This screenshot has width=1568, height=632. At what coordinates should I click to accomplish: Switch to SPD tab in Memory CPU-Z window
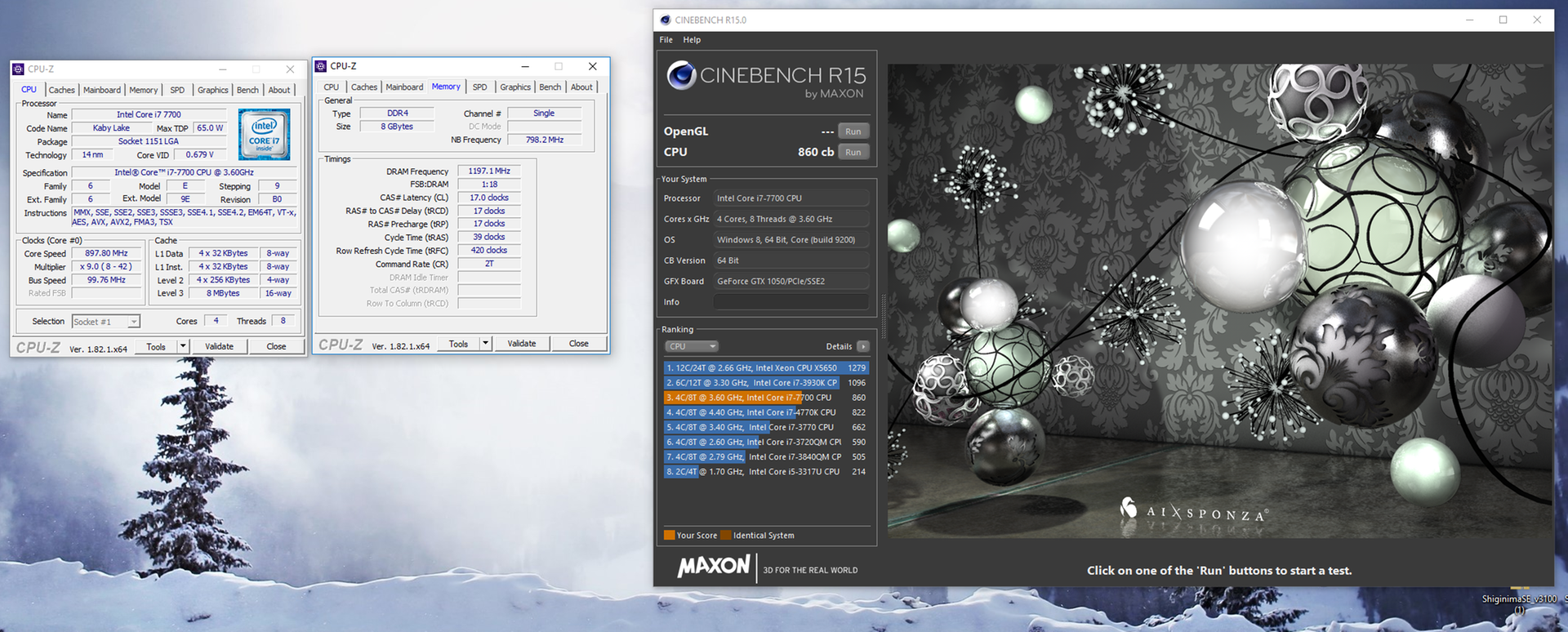[480, 87]
